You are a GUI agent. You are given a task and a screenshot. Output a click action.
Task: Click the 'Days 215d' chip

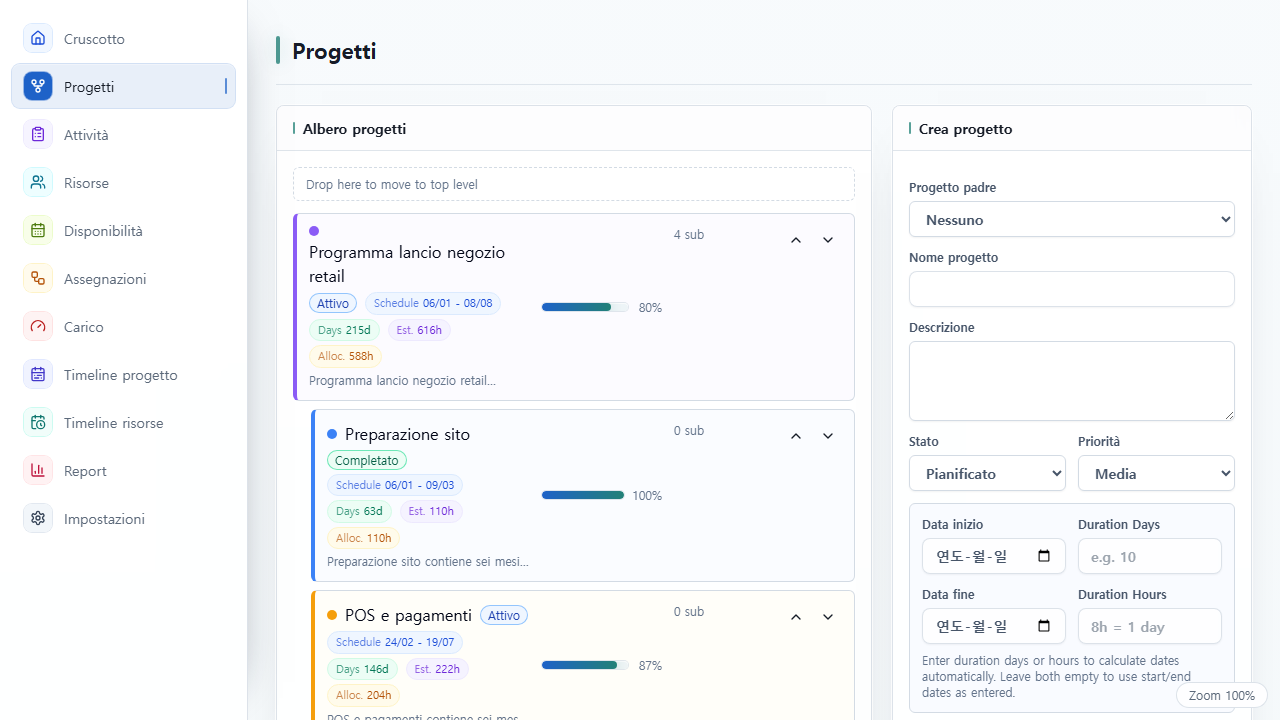click(344, 330)
